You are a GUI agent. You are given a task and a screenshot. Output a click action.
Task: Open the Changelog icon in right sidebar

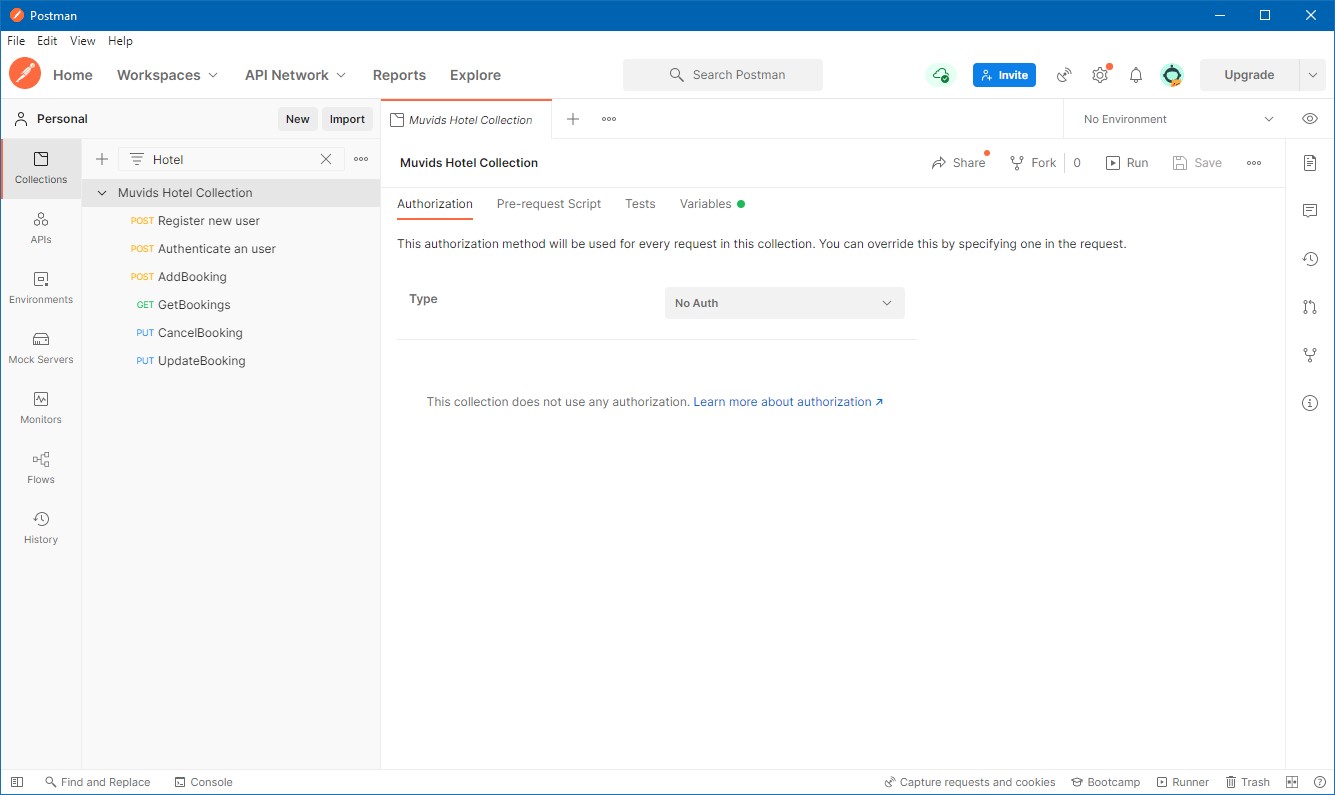(1310, 259)
